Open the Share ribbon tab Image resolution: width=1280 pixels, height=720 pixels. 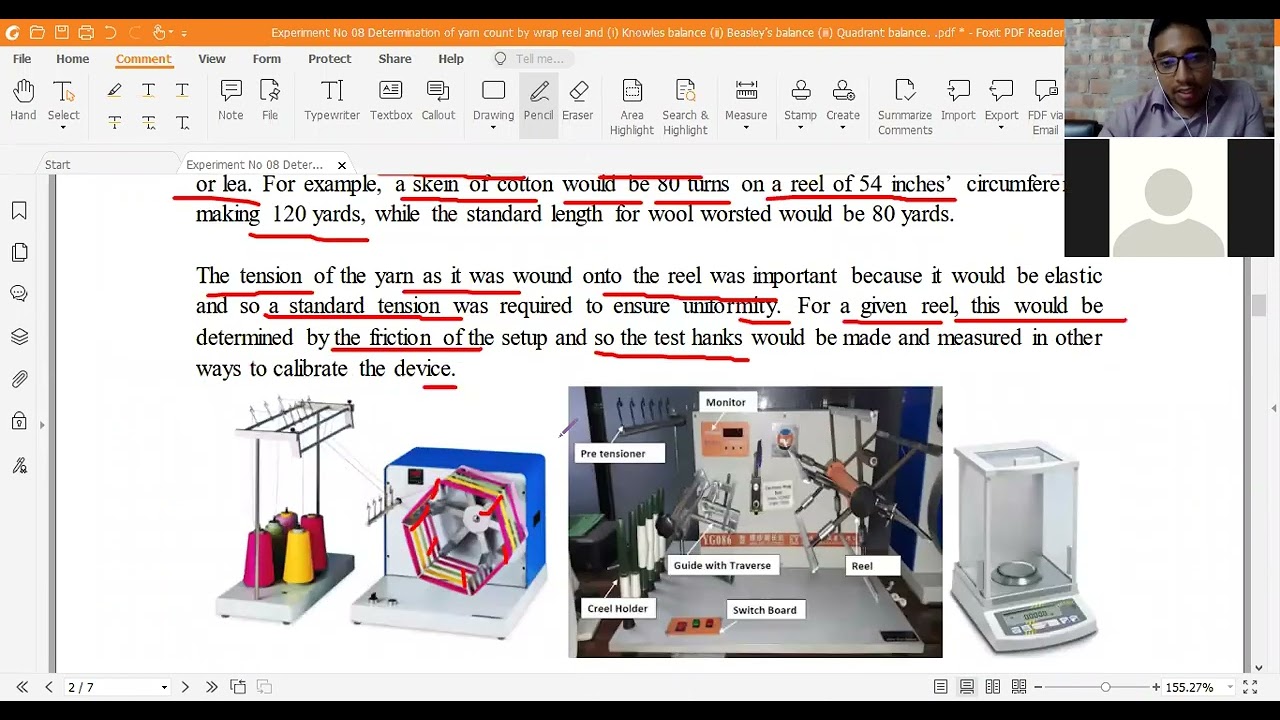pyautogui.click(x=395, y=59)
